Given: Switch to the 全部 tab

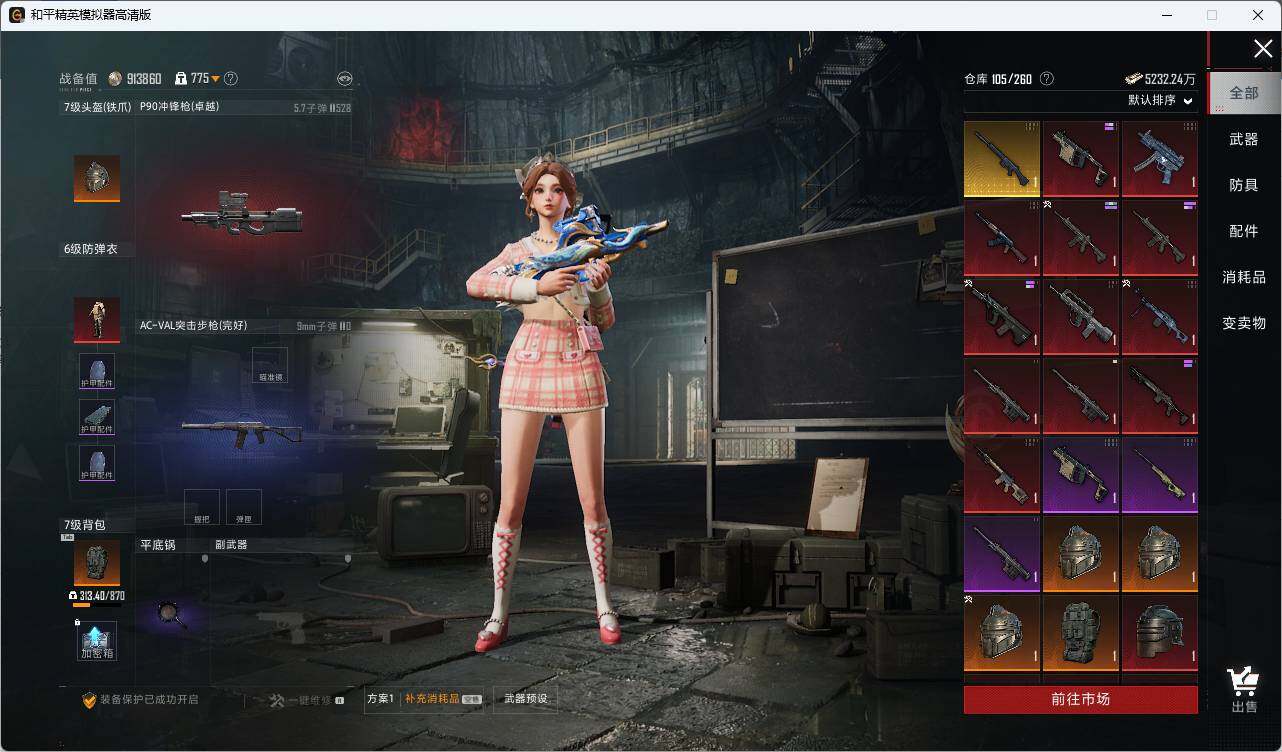Looking at the screenshot, I should 1243,93.
